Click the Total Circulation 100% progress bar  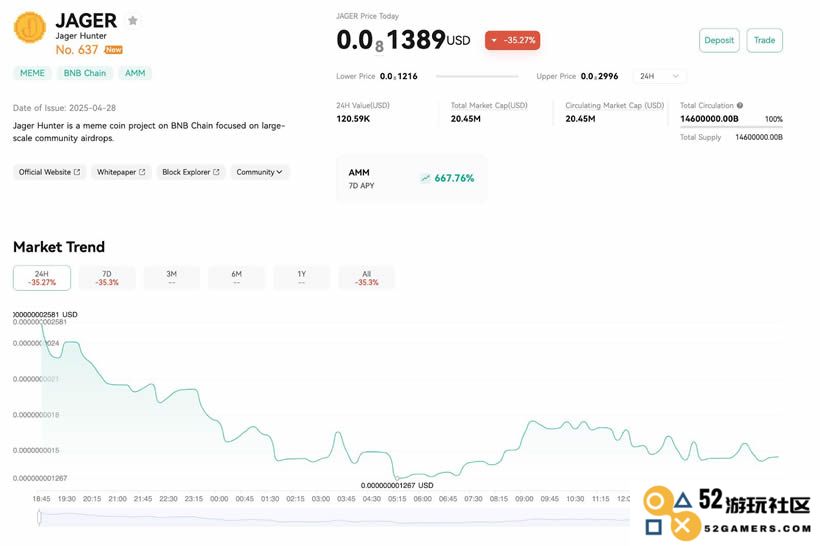click(x=731, y=127)
